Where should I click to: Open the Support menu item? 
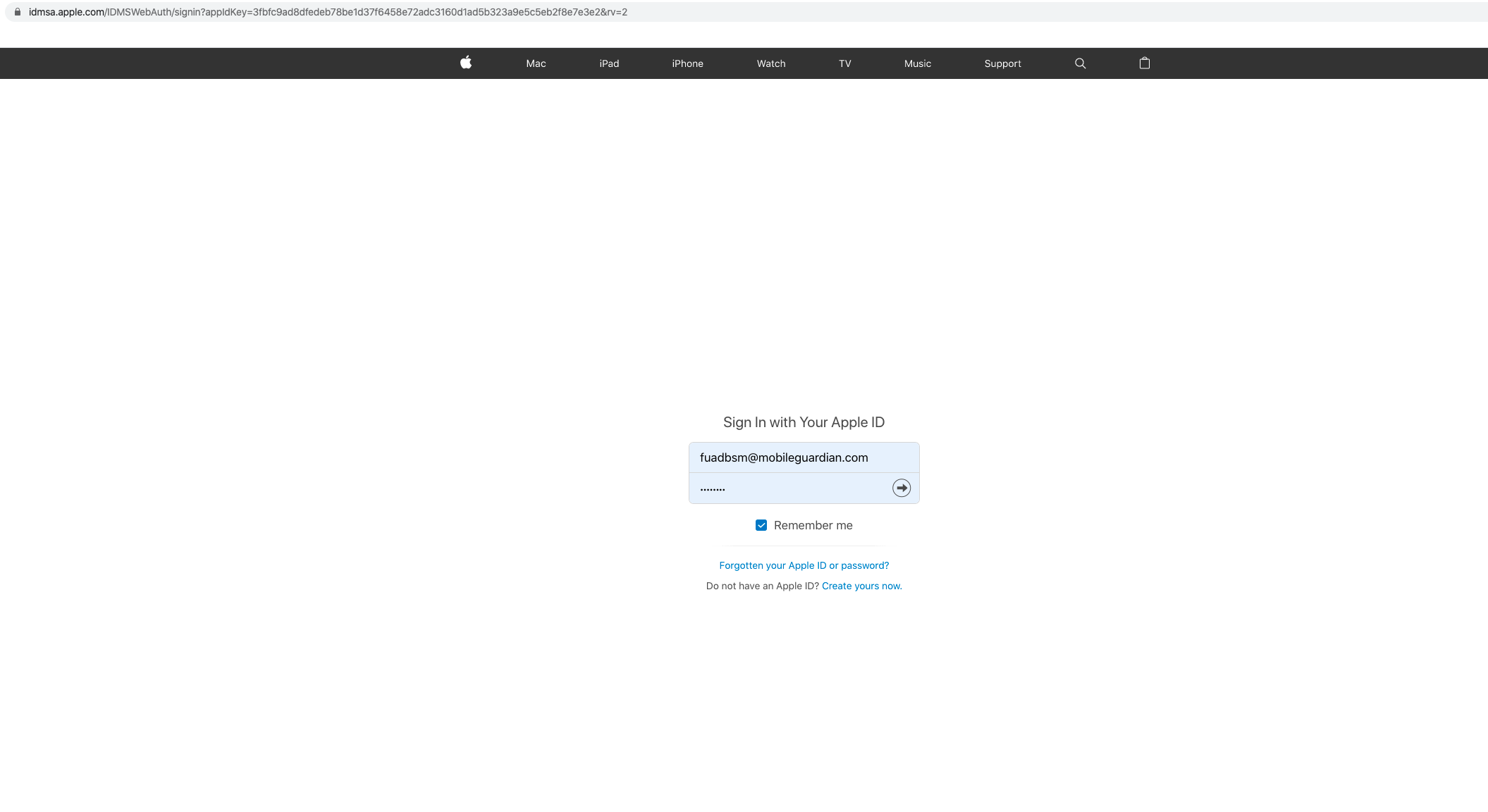point(1002,63)
